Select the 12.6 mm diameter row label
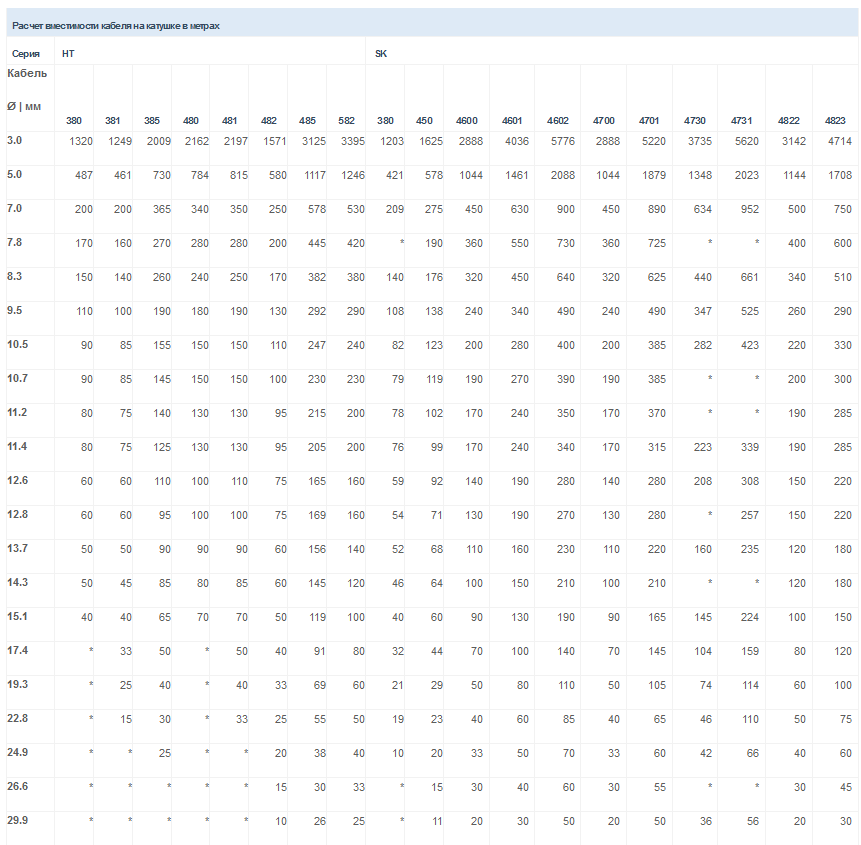This screenshot has width=861, height=845. (18, 480)
